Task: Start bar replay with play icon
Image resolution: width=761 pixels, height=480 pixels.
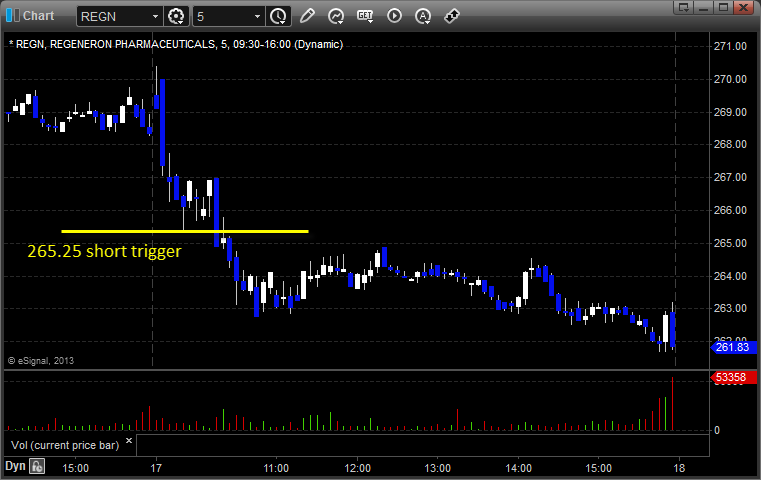Action: 394,16
